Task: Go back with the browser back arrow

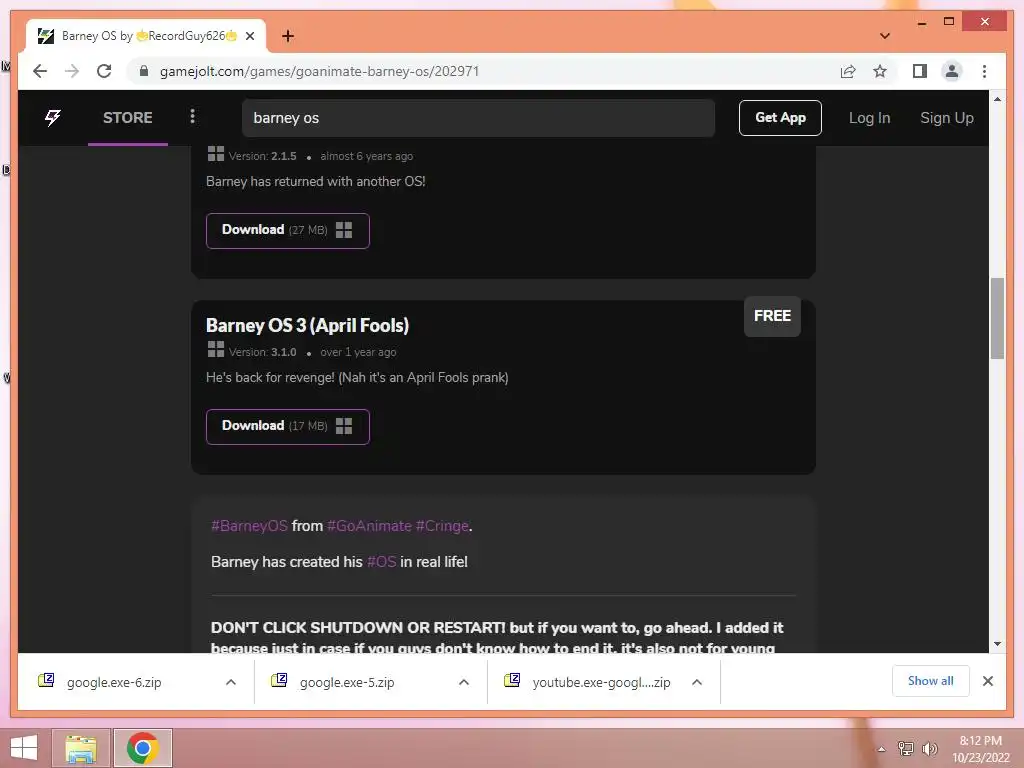Action: (x=40, y=71)
